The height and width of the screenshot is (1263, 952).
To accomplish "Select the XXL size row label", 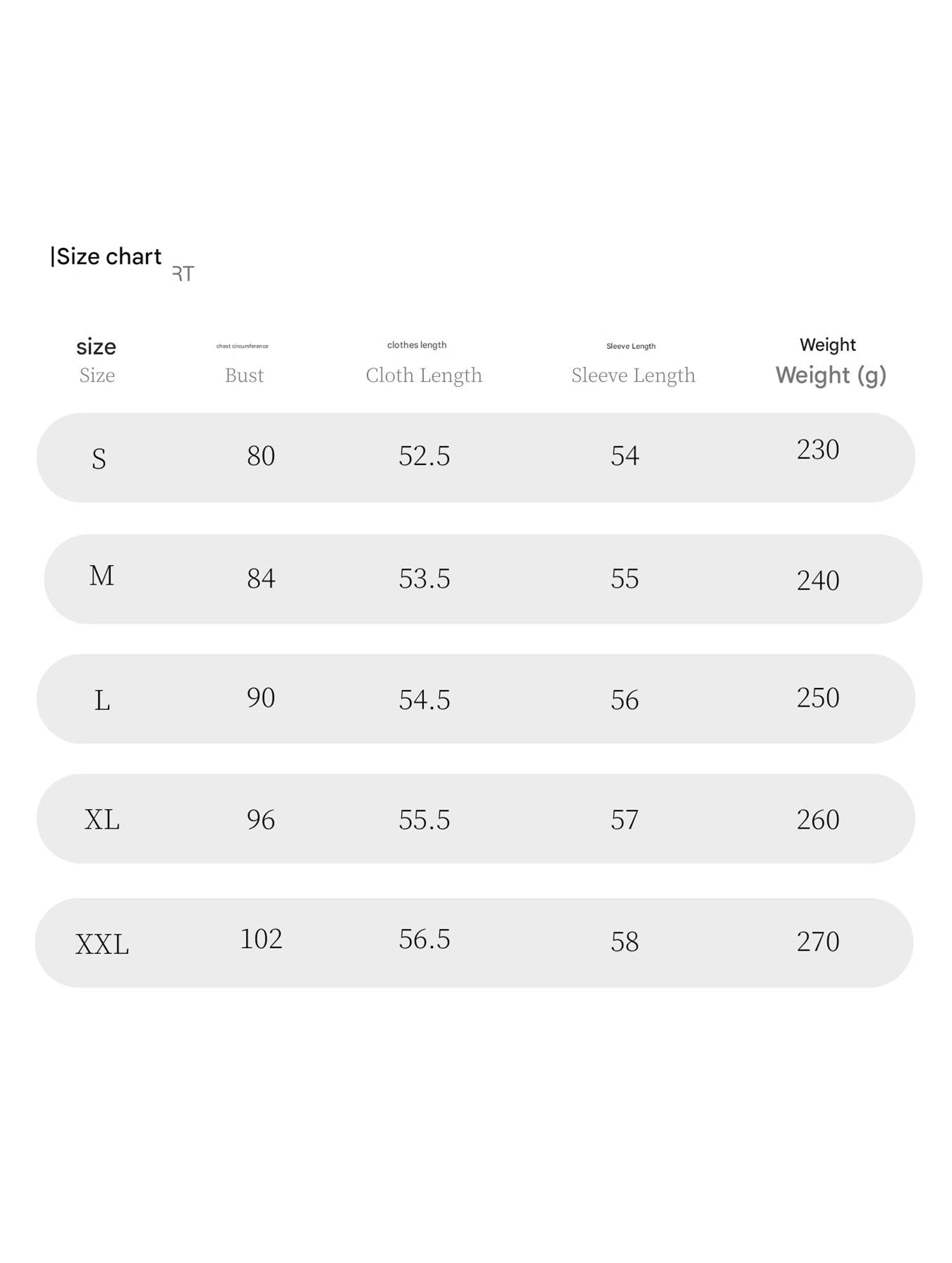I will click(x=102, y=944).
